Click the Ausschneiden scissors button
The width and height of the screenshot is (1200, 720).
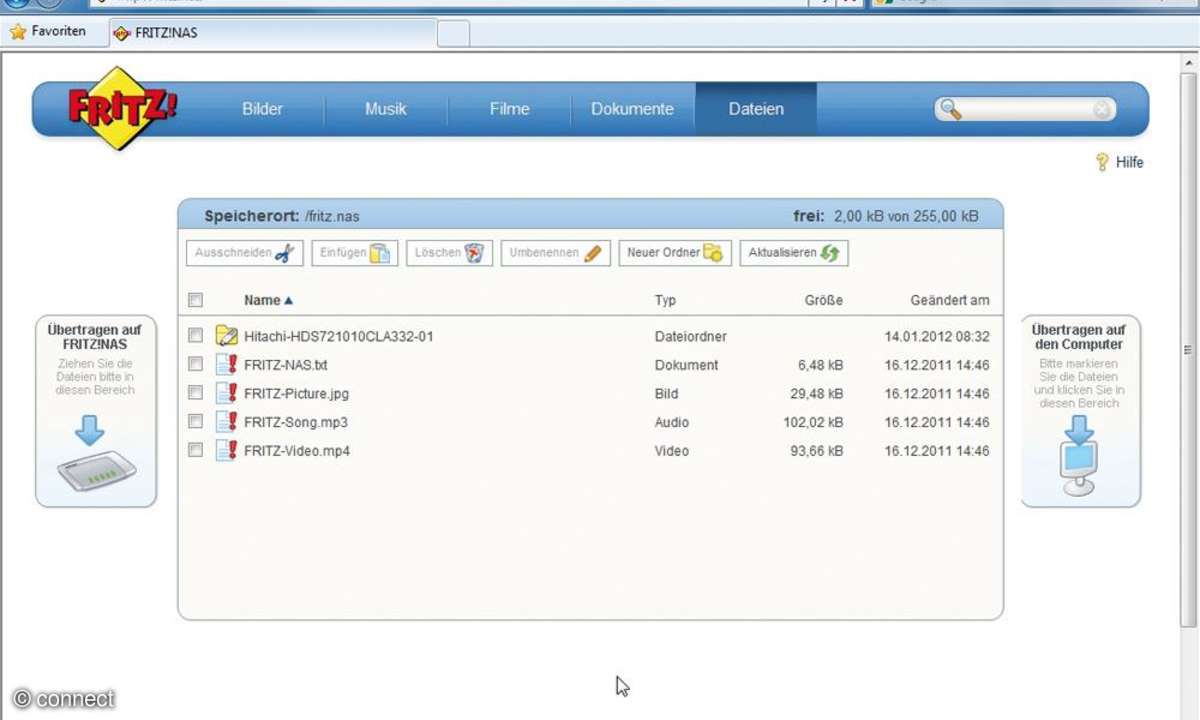[x=245, y=253]
